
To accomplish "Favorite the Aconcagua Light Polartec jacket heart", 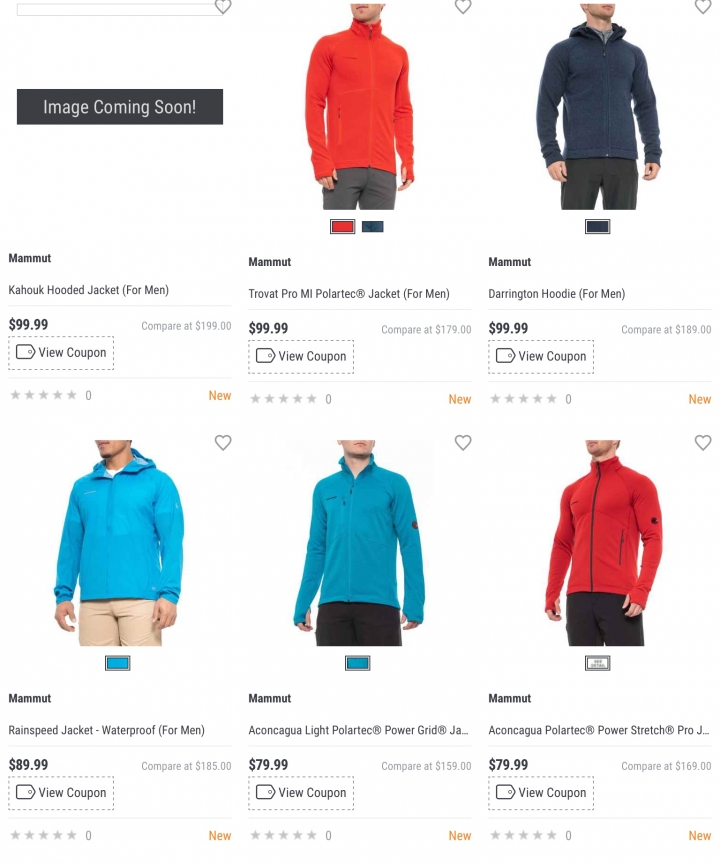I will [463, 442].
